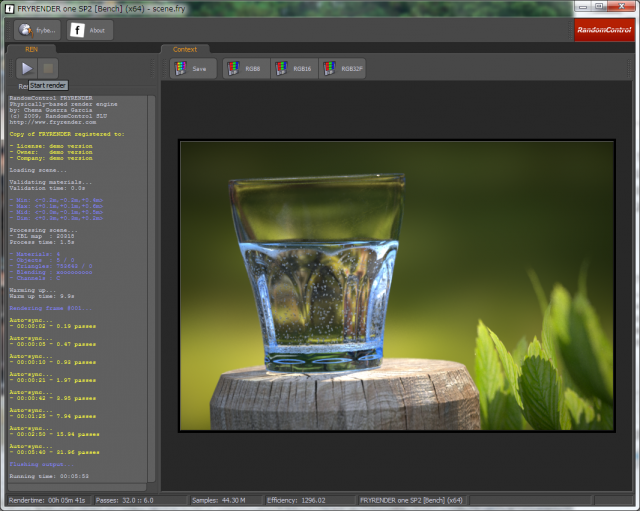The width and height of the screenshot is (641, 511).
Task: Click the log panel horizontal scrollbar
Action: click(77, 487)
